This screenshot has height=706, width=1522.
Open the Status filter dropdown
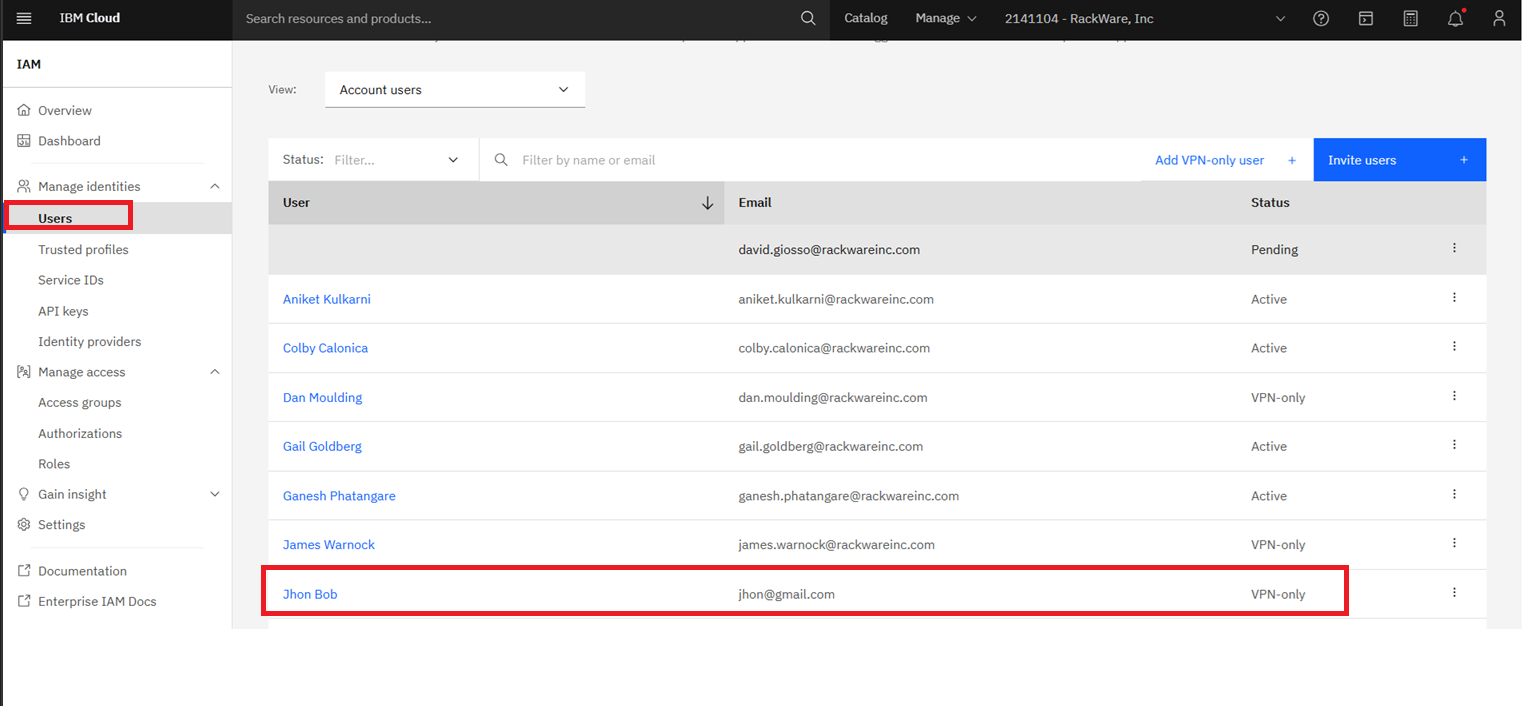click(373, 160)
